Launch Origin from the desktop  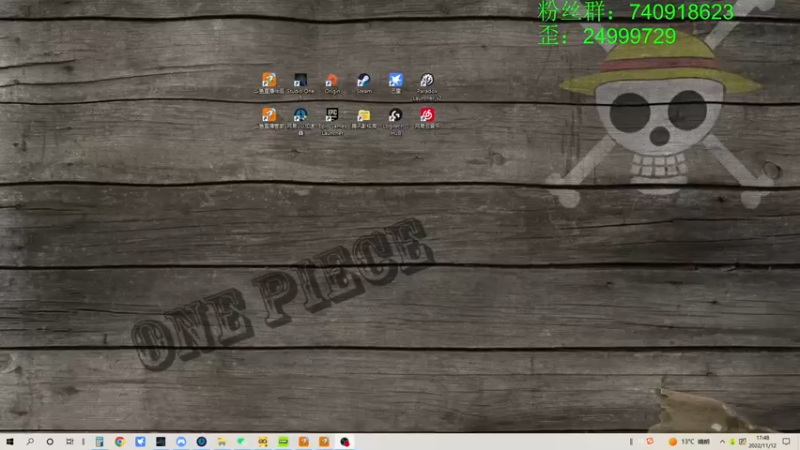[x=332, y=83]
